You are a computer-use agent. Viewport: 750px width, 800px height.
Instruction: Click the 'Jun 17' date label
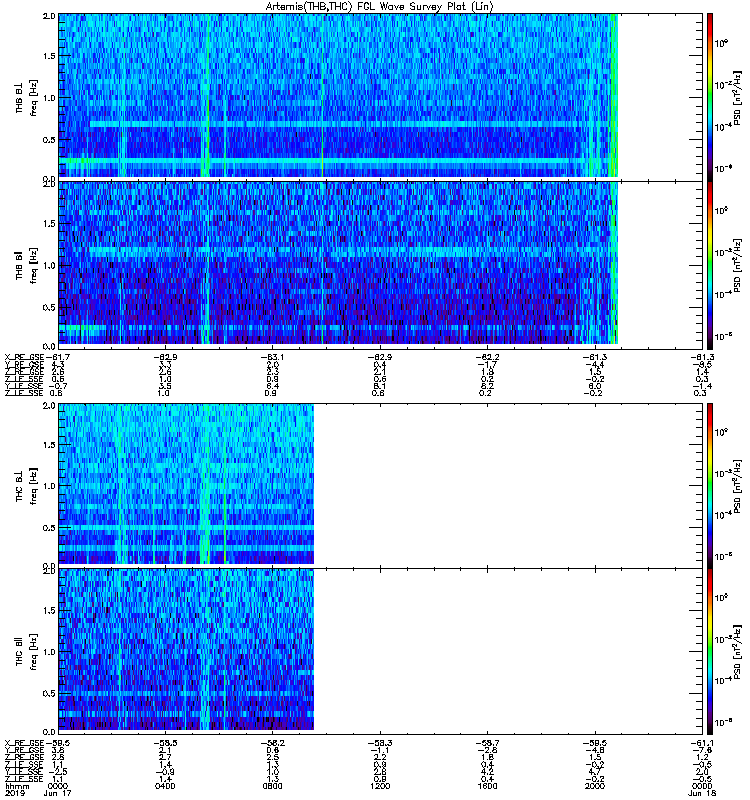(x=57, y=793)
